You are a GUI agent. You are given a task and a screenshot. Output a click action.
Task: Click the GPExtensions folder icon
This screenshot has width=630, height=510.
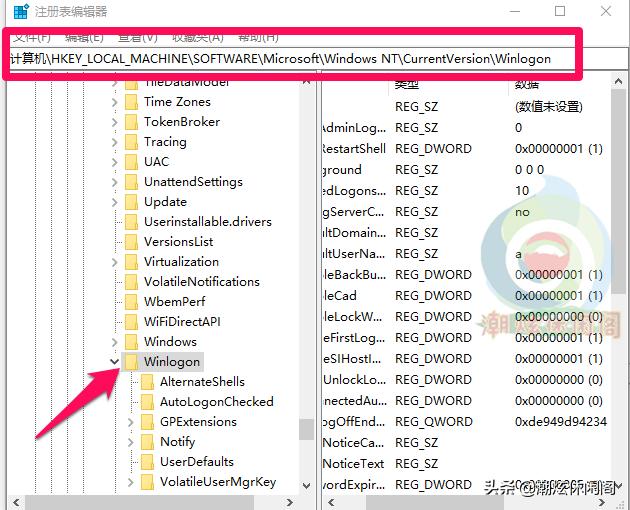147,422
